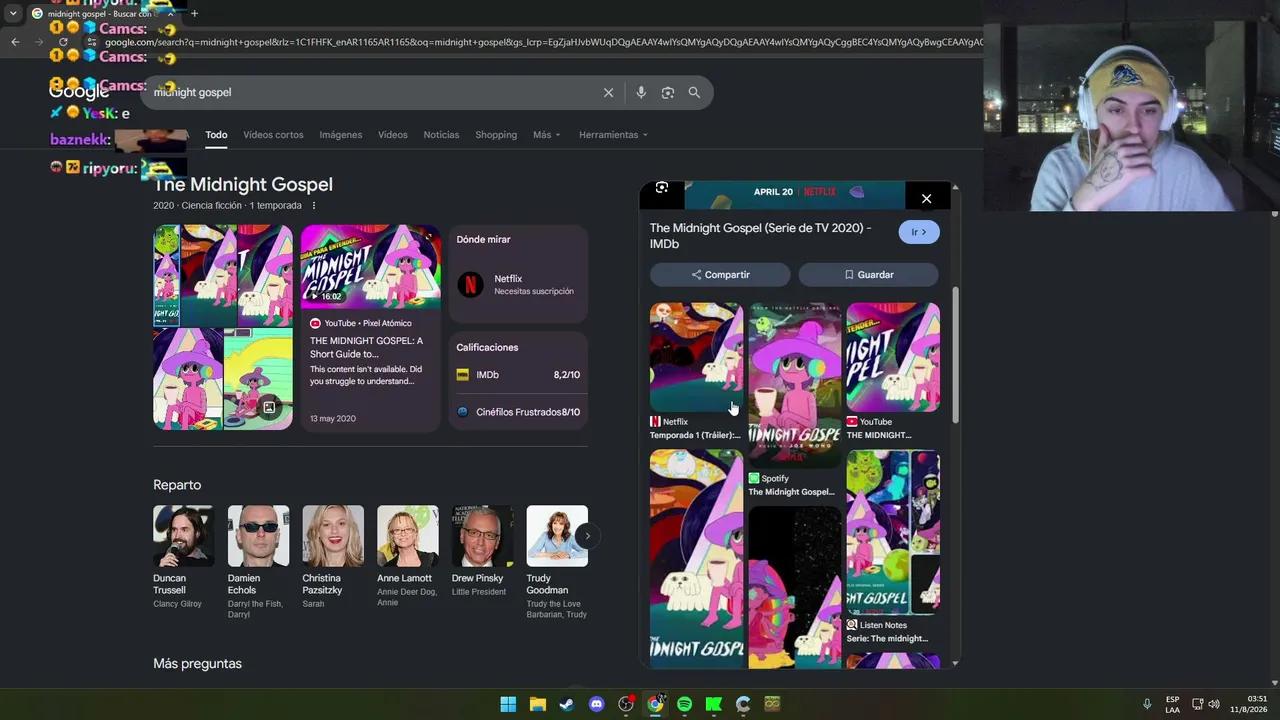1280x720 pixels.
Task: Open the Kick app in the taskbar
Action: pos(714,704)
